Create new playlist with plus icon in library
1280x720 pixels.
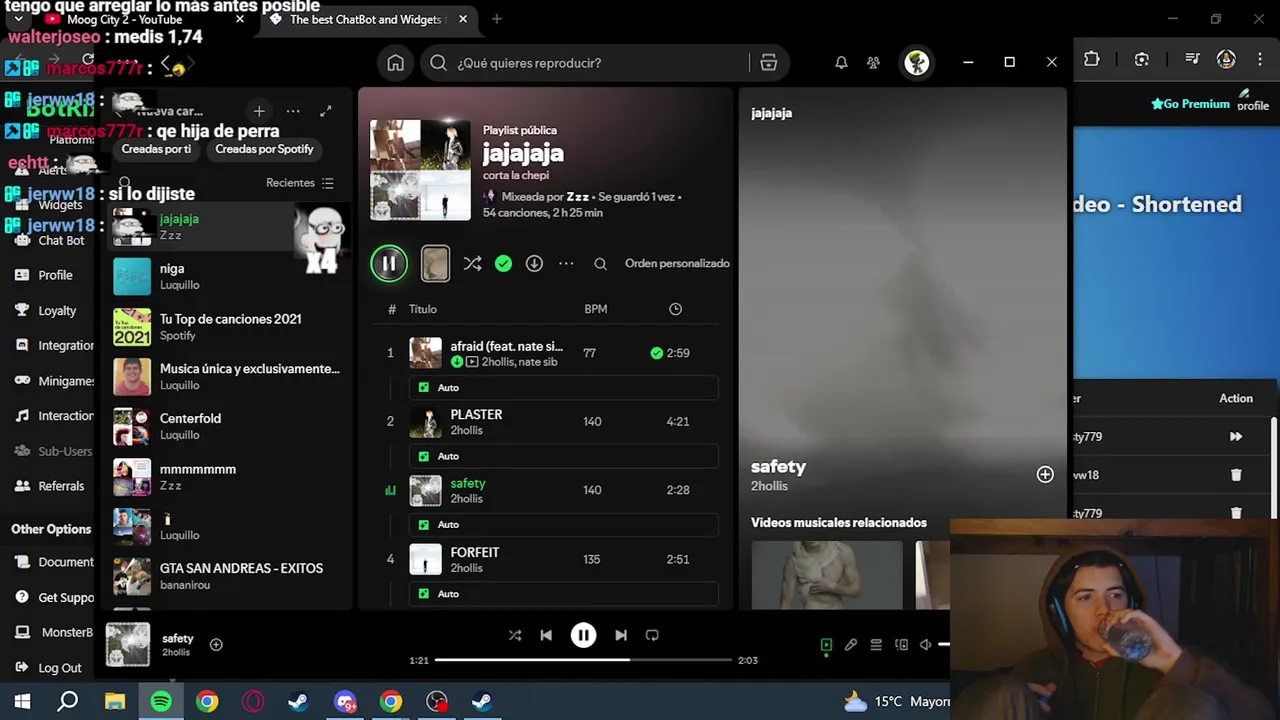click(259, 111)
